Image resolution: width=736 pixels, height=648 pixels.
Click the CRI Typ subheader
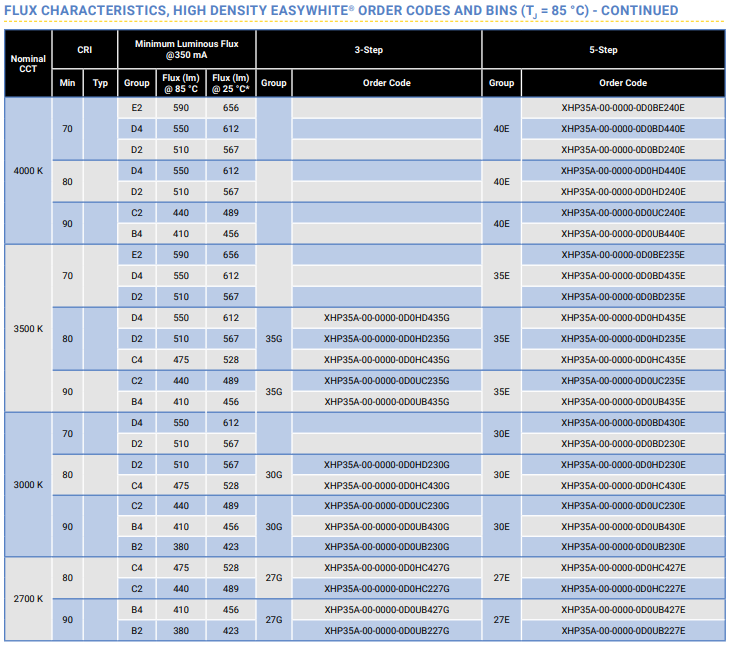click(x=100, y=83)
